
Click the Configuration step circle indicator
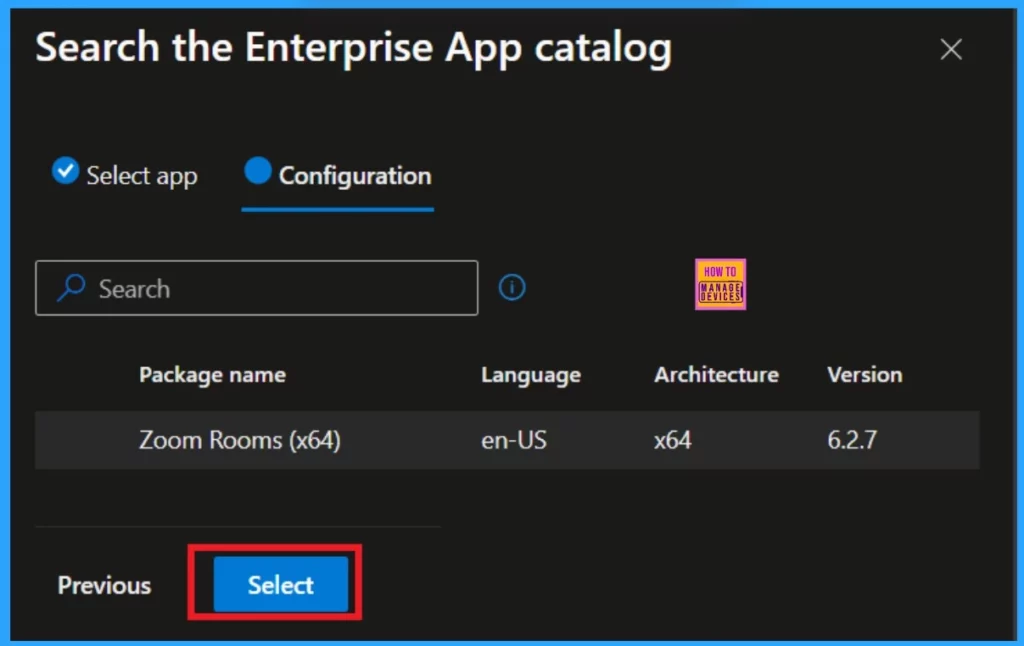pos(258,170)
